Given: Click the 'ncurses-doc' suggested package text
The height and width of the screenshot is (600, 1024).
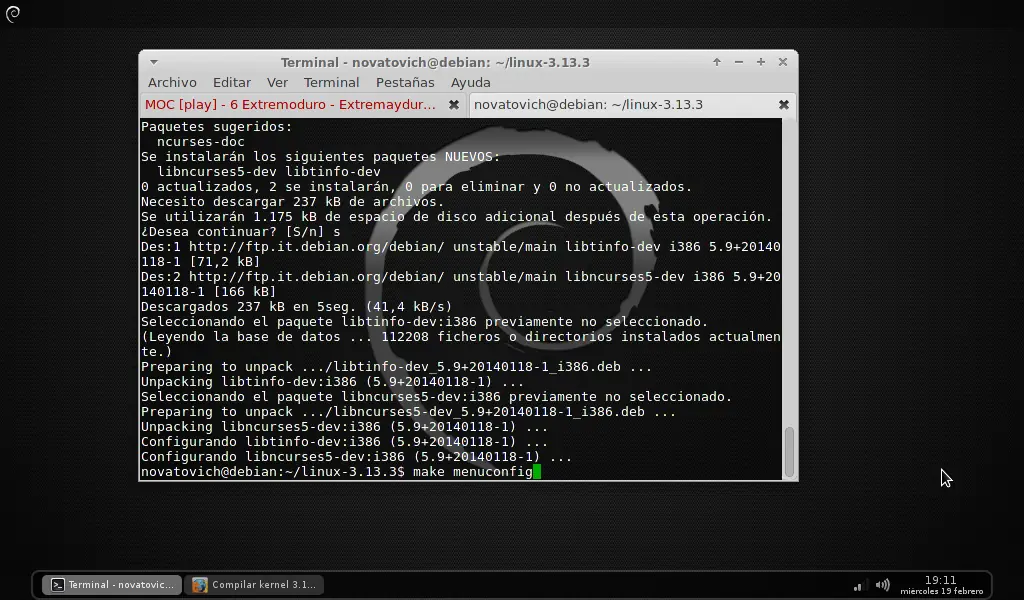Looking at the screenshot, I should click(x=200, y=142).
